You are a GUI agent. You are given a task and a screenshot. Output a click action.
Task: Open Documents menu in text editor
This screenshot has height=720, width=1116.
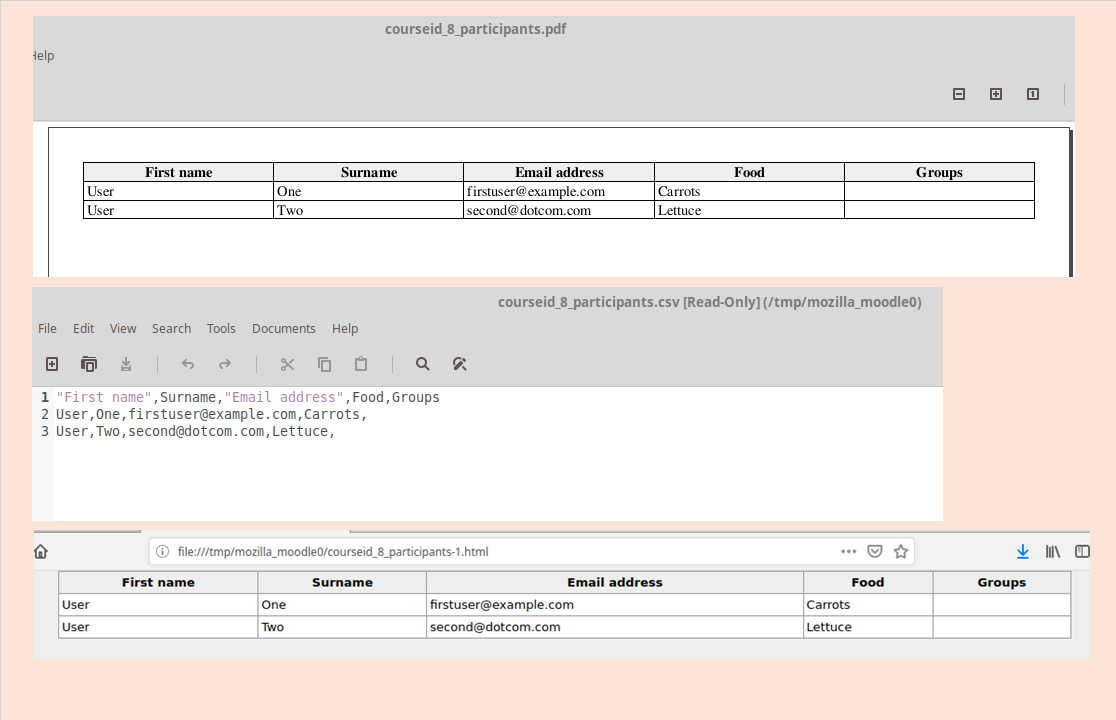(x=284, y=329)
